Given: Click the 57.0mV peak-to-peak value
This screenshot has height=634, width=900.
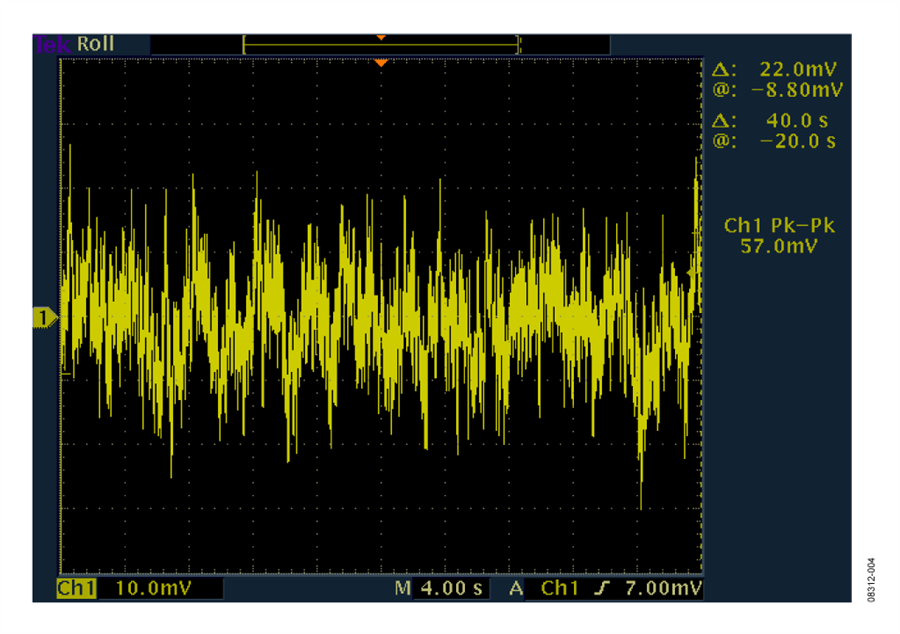Looking at the screenshot, I should [778, 246].
